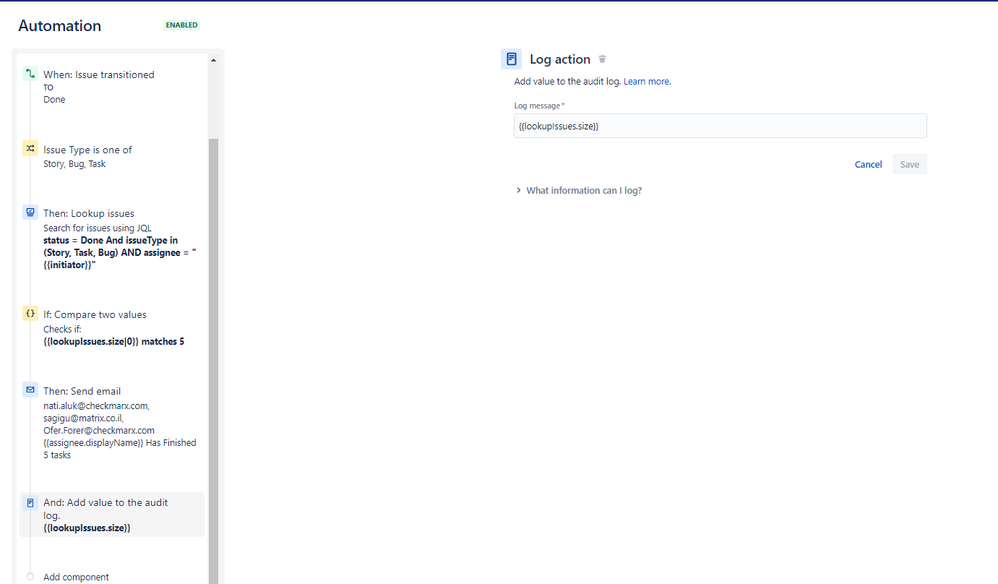Screen dimensions: 998x584
Task: Click the Issue Type condition shuffle icon
Action: pyautogui.click(x=30, y=148)
